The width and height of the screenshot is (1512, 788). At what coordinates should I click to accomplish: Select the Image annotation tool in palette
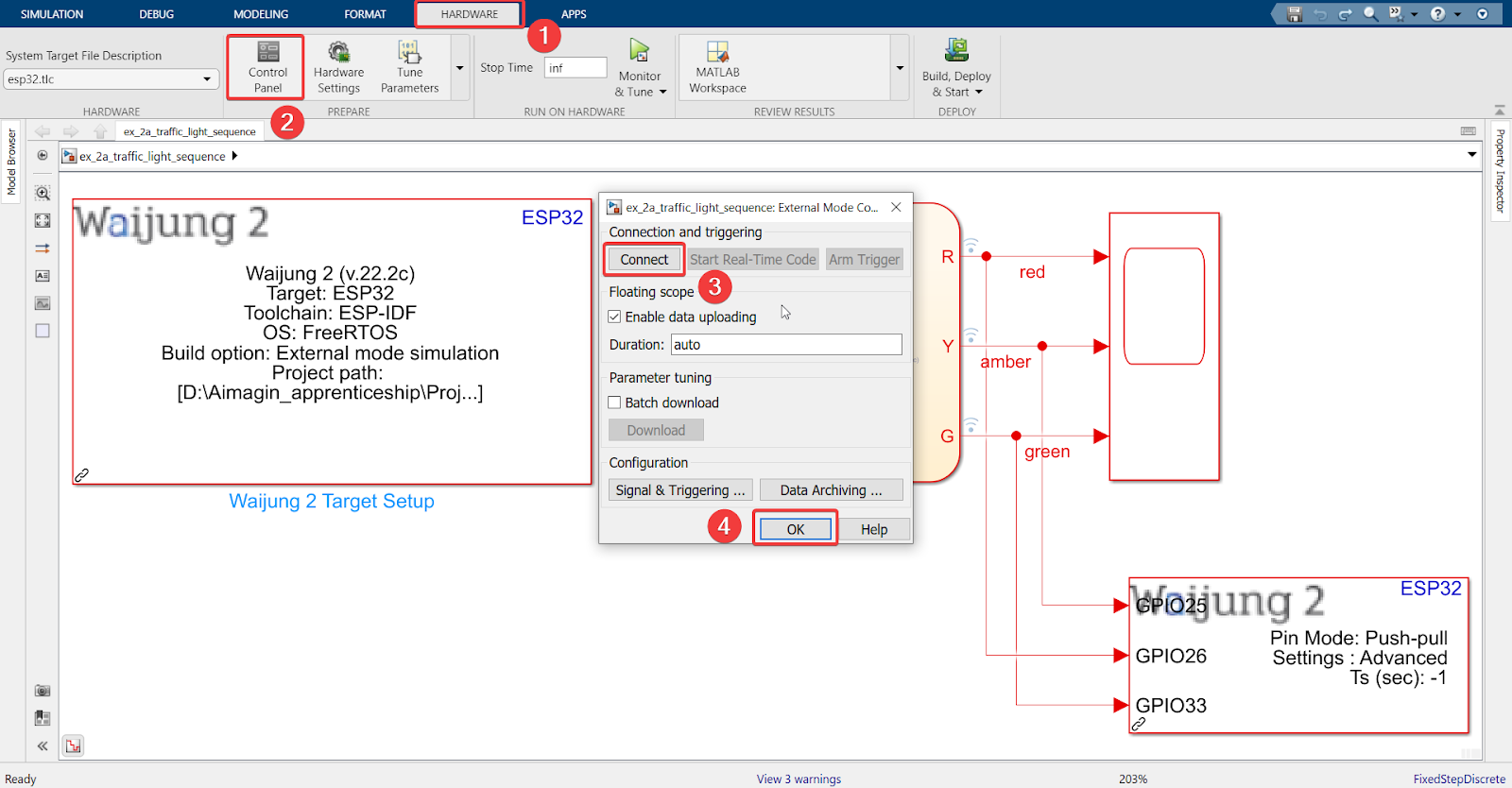pos(43,303)
